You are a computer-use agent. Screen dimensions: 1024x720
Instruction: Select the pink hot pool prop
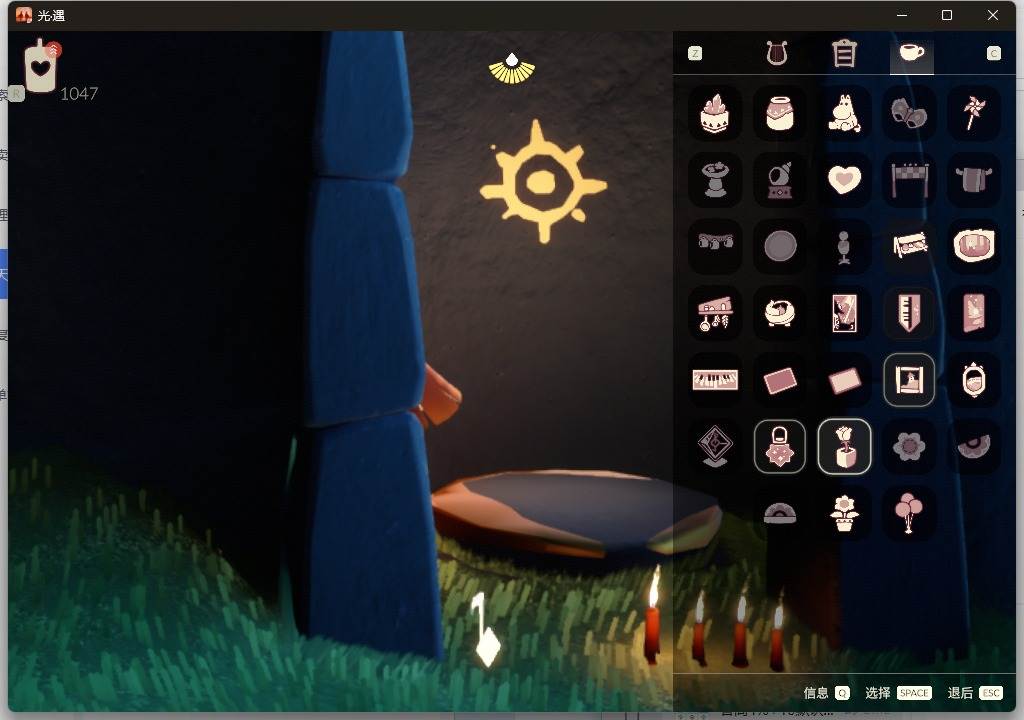(x=974, y=246)
